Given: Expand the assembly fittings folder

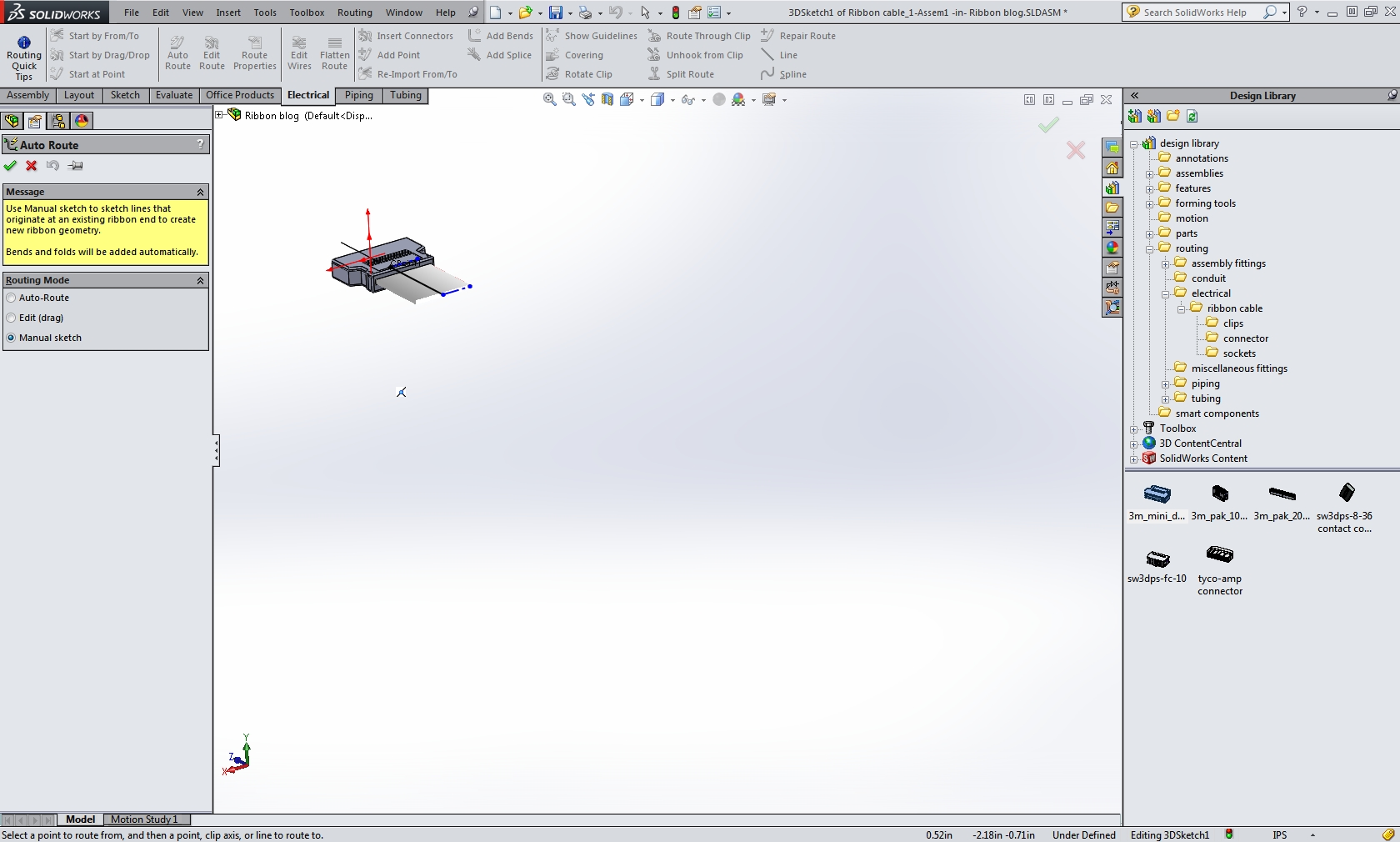Looking at the screenshot, I should click(1166, 263).
